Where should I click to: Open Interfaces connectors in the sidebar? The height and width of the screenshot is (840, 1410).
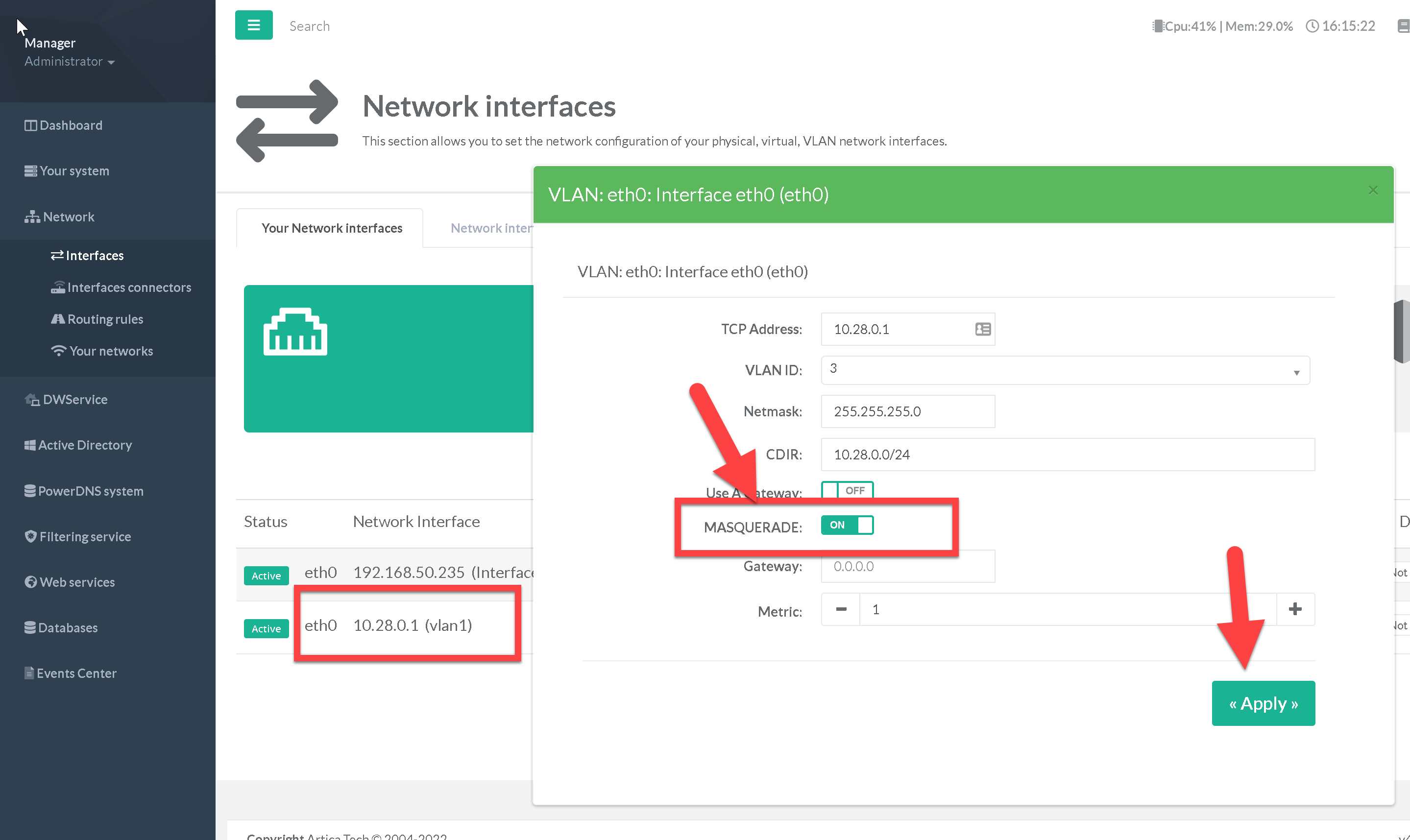click(128, 288)
